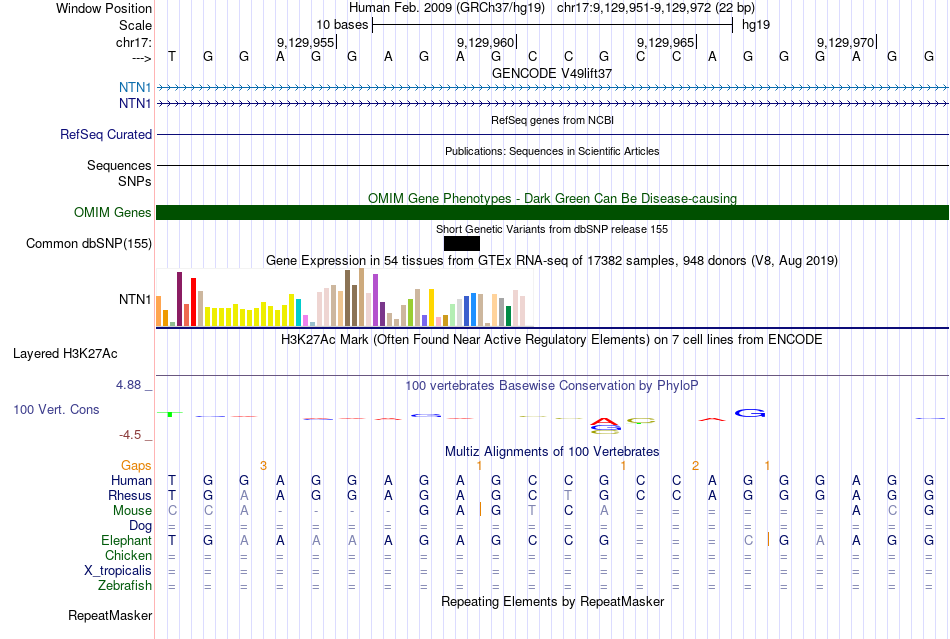Click 'Publications: Sequences in Scientific Articles' title
The image size is (950, 639).
pyautogui.click(x=552, y=151)
